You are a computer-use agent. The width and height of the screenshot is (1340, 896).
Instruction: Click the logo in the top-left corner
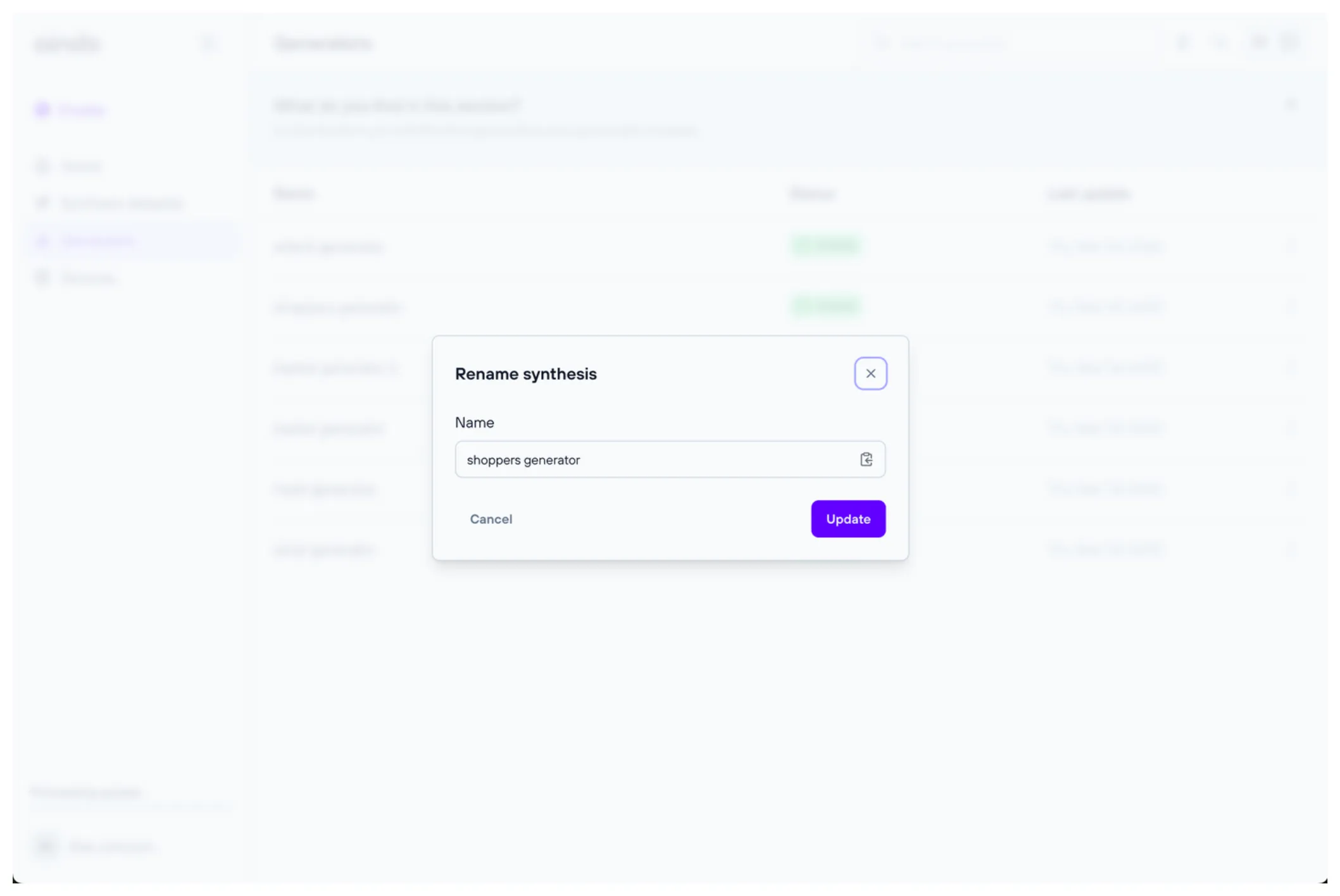67,43
